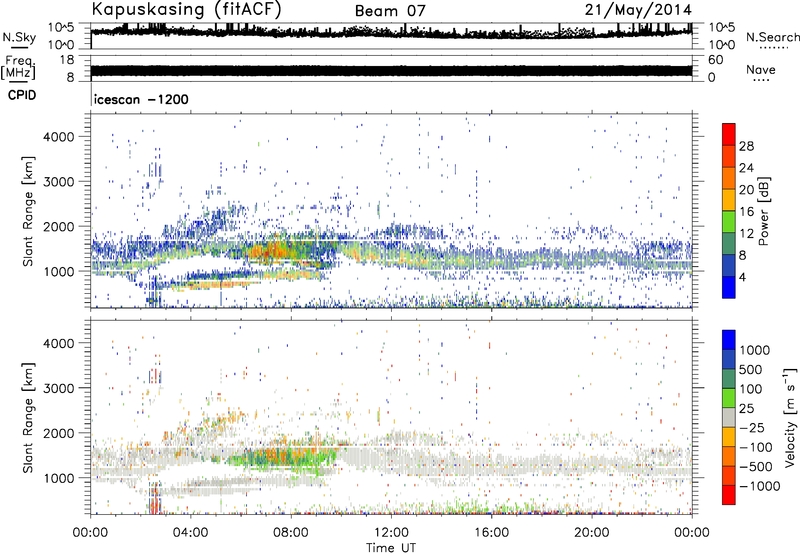Viewport: 800px width, 554px height.
Task: Click the '-100' label on Velocity color bar
Action: coord(756,447)
